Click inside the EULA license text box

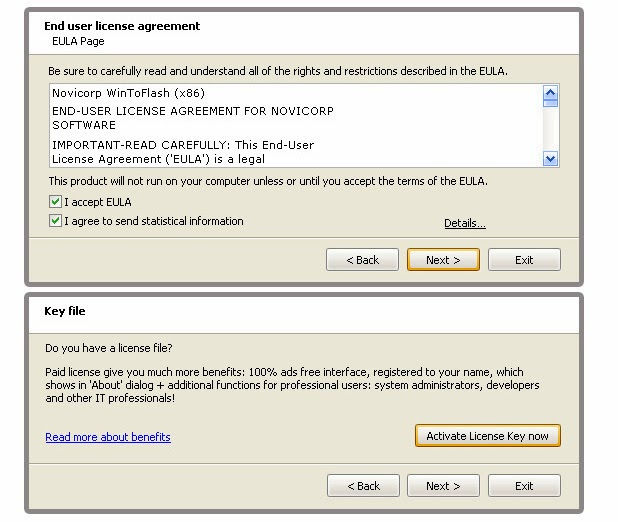click(x=296, y=126)
